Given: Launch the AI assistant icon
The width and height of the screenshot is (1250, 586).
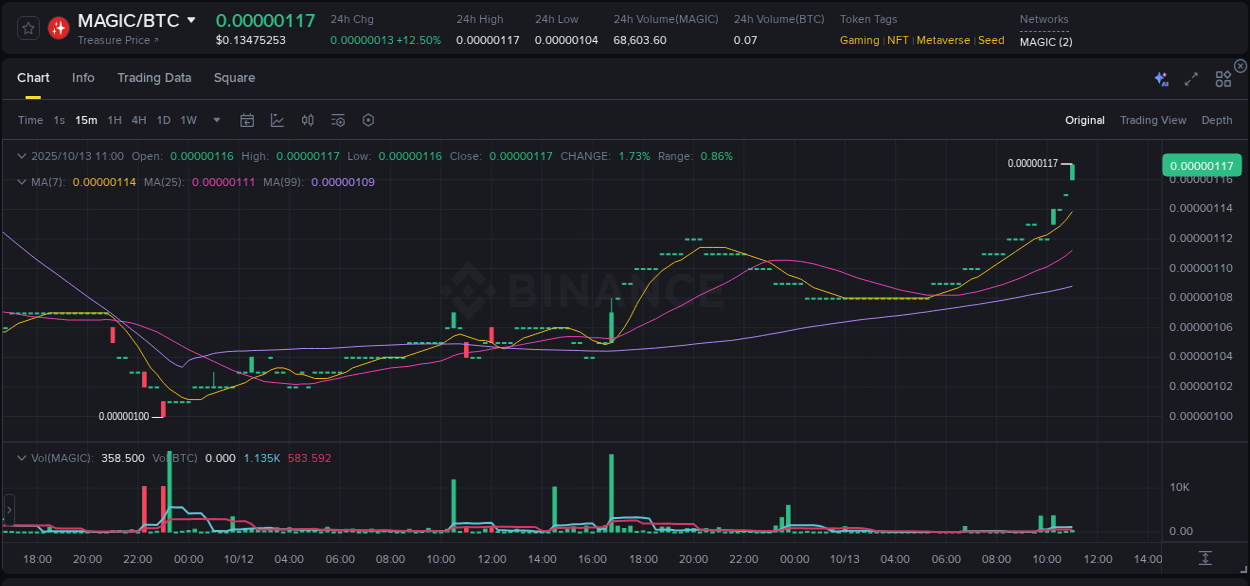Looking at the screenshot, I should (x=1160, y=78).
